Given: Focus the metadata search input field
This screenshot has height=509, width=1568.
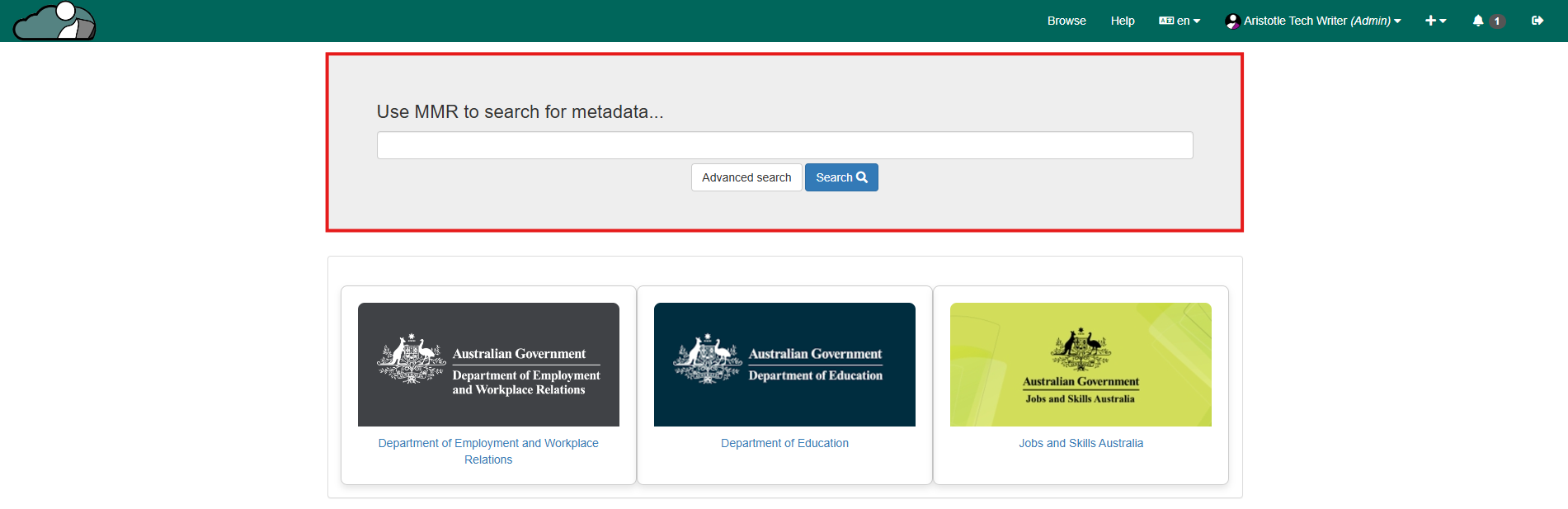Looking at the screenshot, I should (x=784, y=145).
